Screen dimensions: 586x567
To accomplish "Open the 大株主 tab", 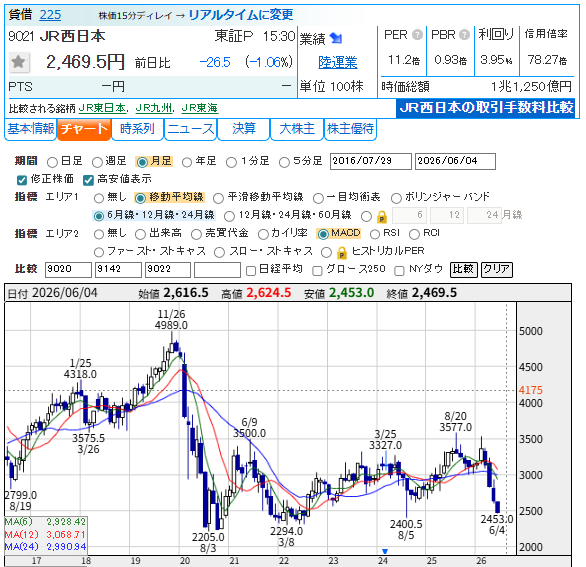I will click(x=297, y=129).
